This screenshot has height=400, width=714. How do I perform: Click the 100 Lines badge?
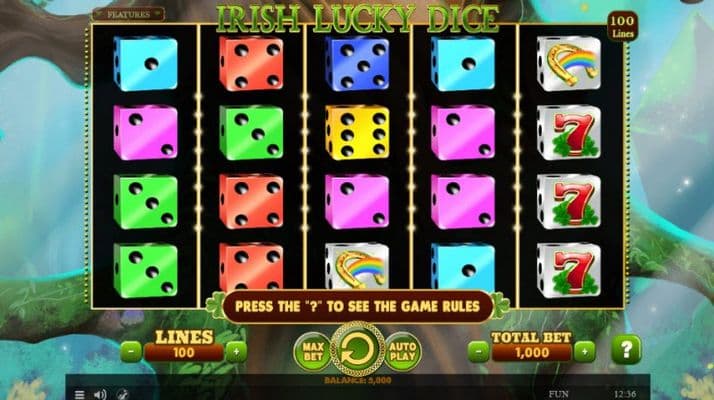coord(622,26)
